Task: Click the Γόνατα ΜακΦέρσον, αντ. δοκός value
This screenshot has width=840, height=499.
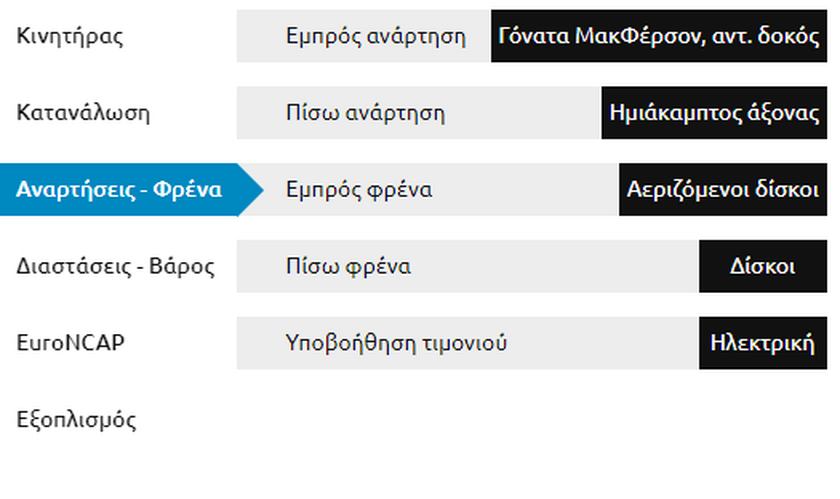Action: pyautogui.click(x=659, y=37)
